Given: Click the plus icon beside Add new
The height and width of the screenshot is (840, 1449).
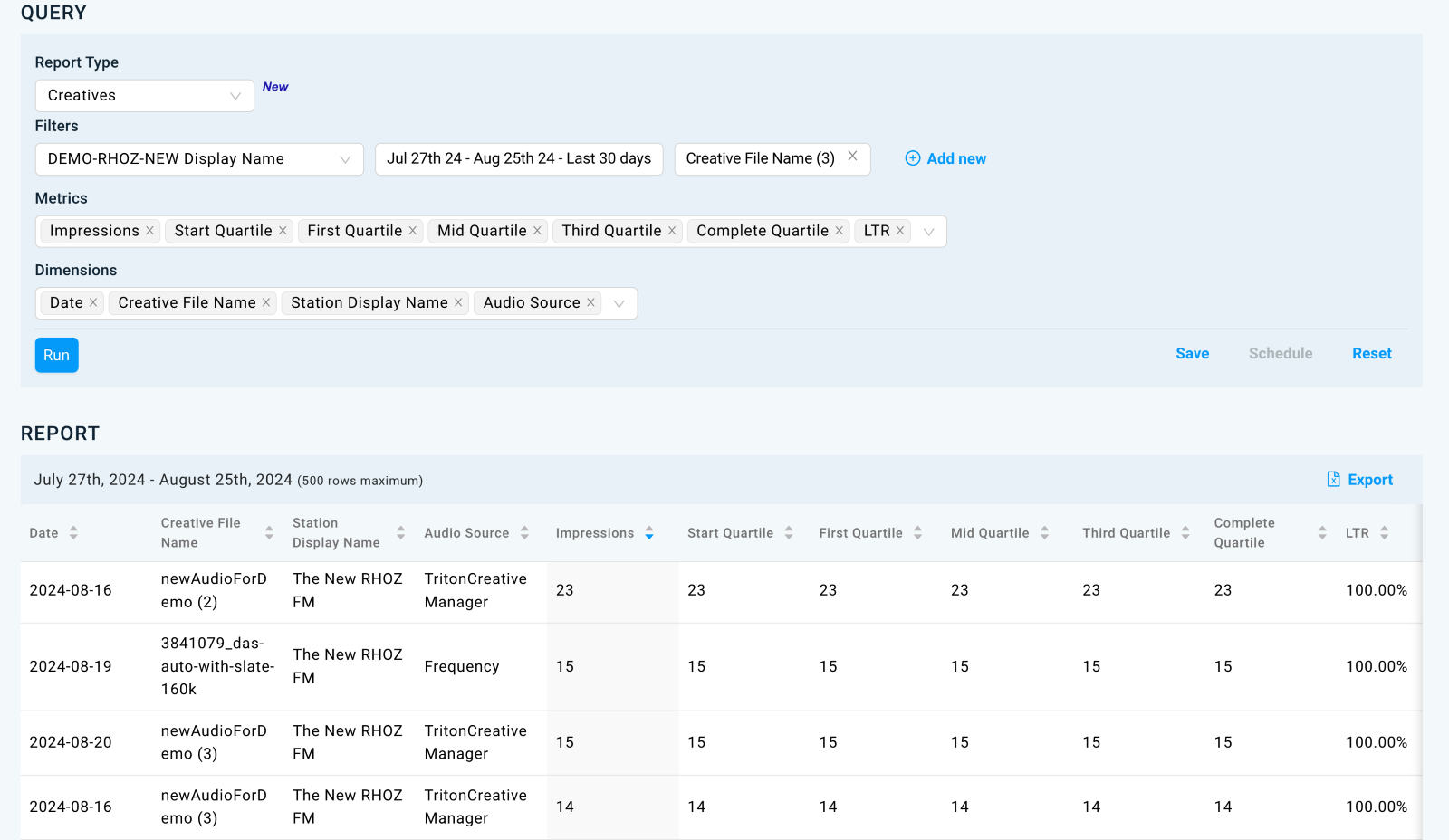Looking at the screenshot, I should [x=913, y=158].
